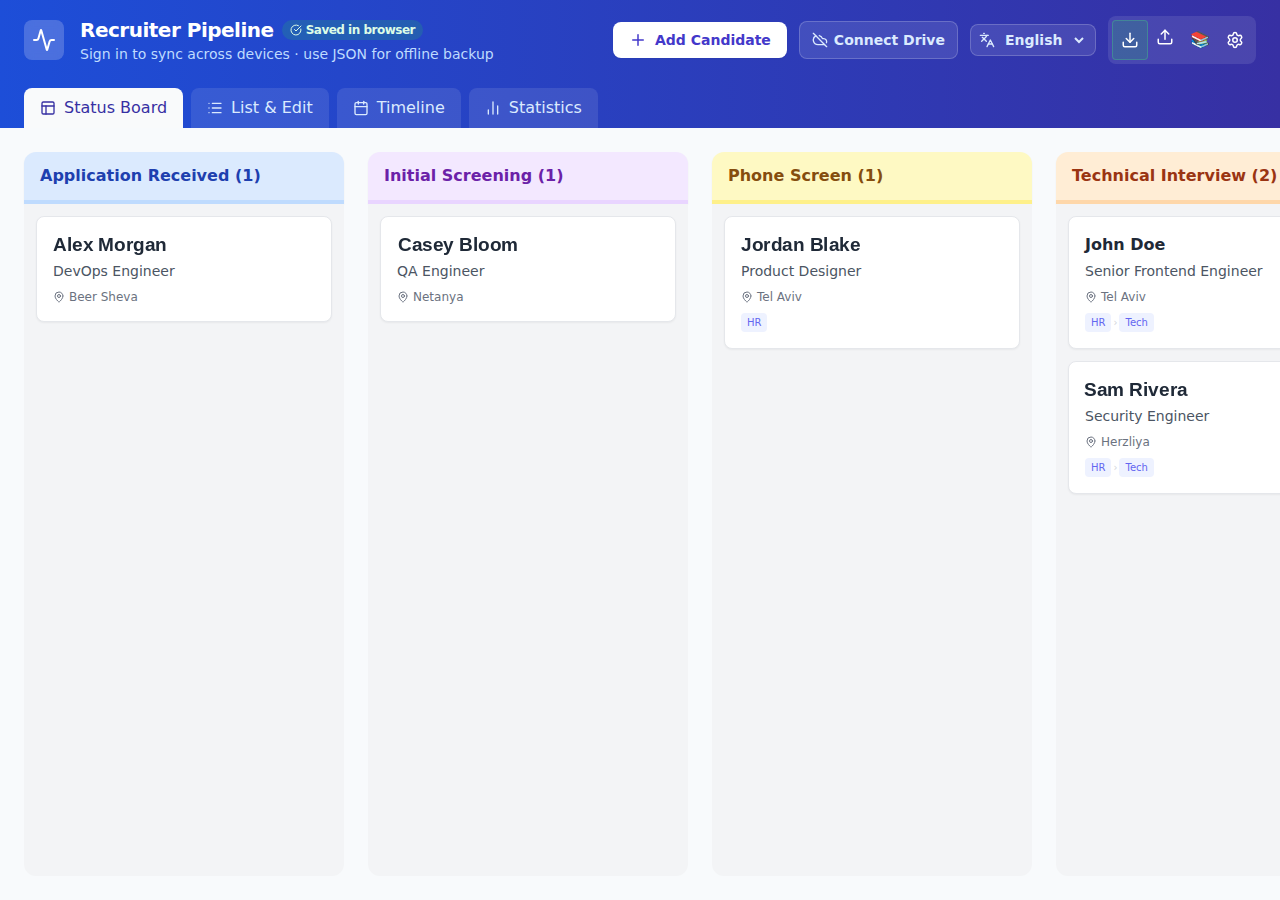Open Alex Morgan candidate card
The width and height of the screenshot is (1280, 900).
click(184, 269)
